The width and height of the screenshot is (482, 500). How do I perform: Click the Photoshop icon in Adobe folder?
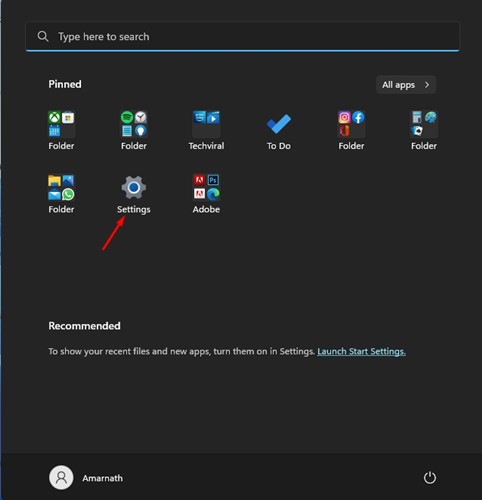(x=213, y=180)
